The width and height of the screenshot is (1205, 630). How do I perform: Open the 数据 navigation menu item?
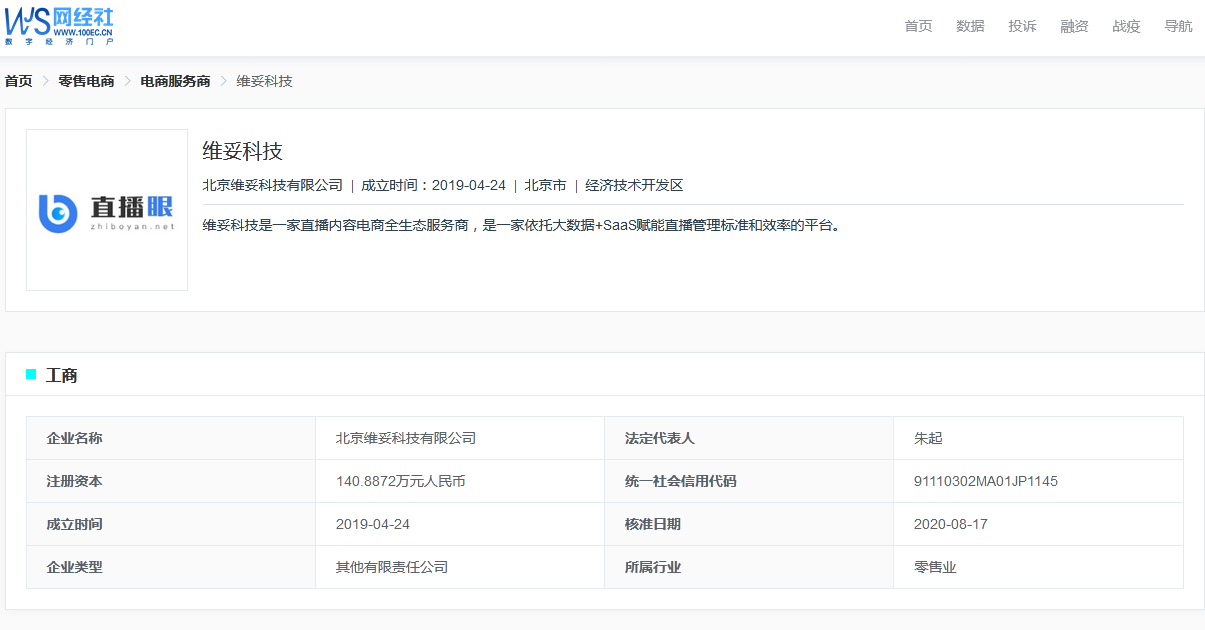(970, 26)
